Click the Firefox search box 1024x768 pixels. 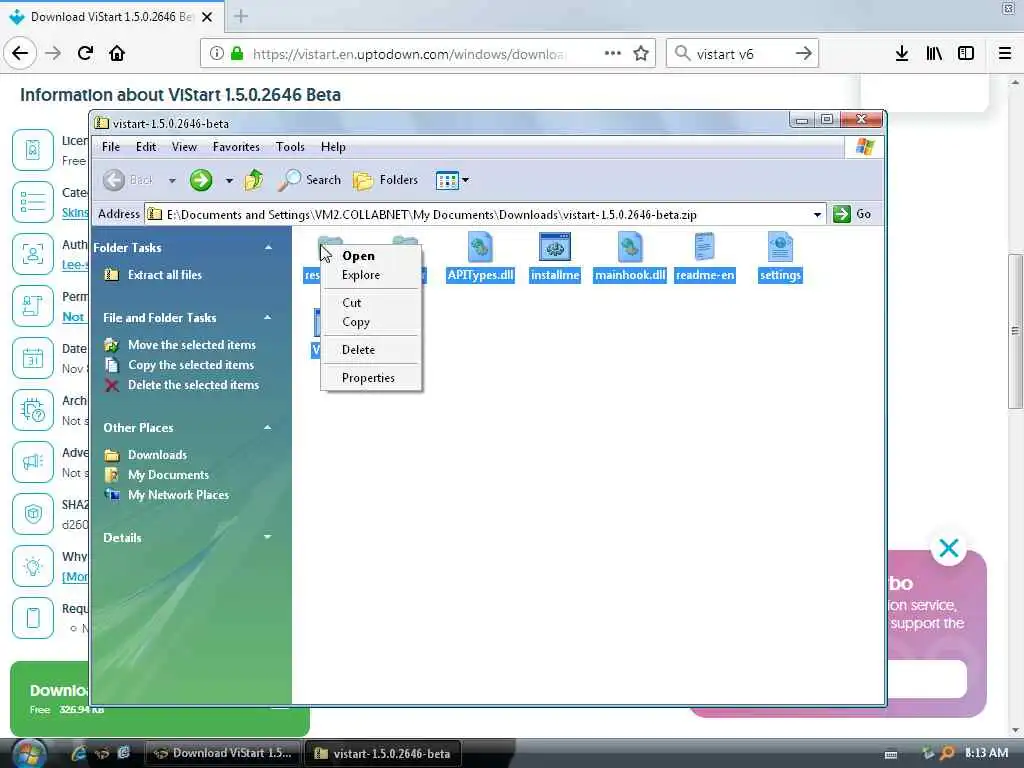[742, 54]
